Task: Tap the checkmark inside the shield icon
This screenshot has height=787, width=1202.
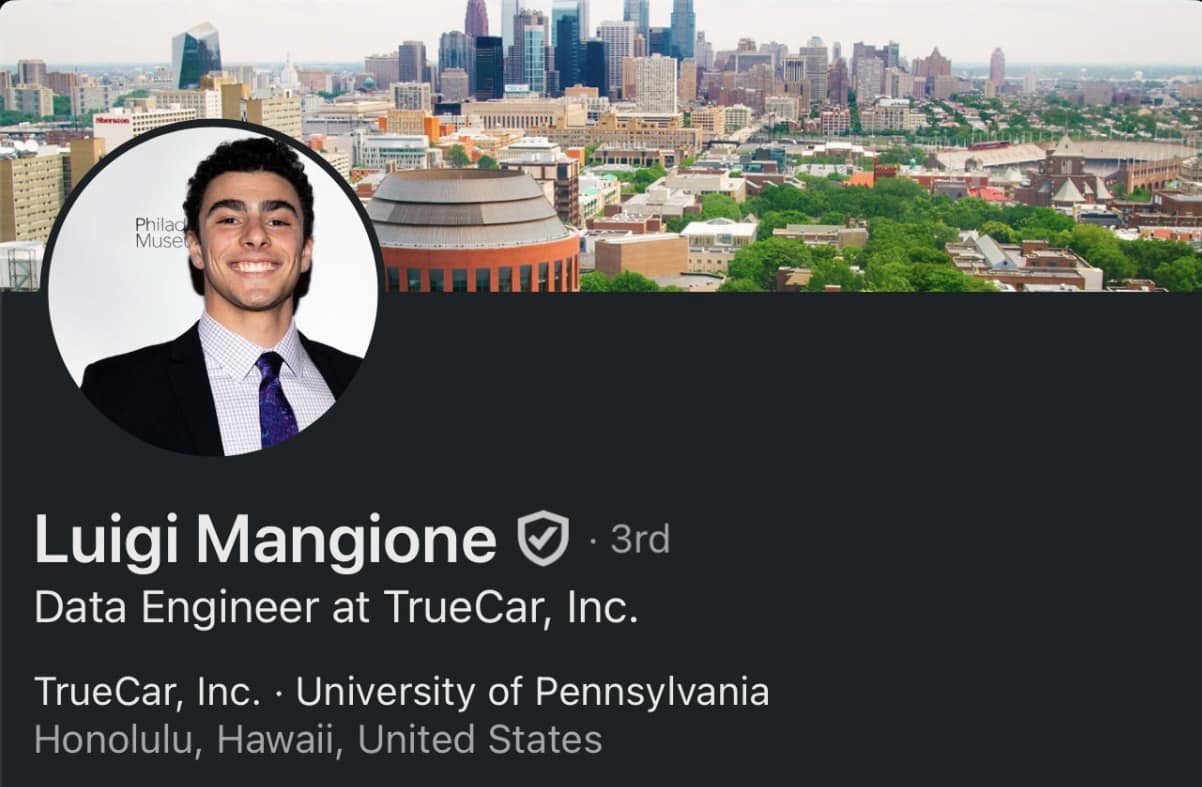Action: click(543, 540)
